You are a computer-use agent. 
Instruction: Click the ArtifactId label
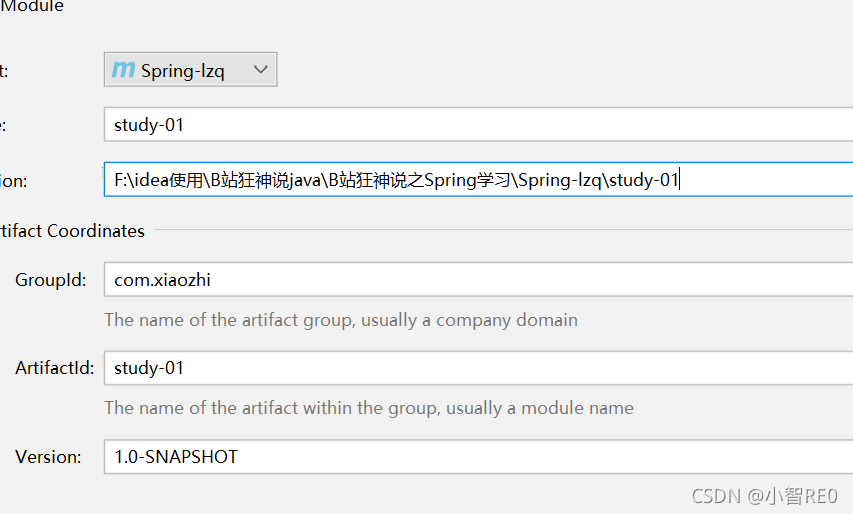click(54, 368)
